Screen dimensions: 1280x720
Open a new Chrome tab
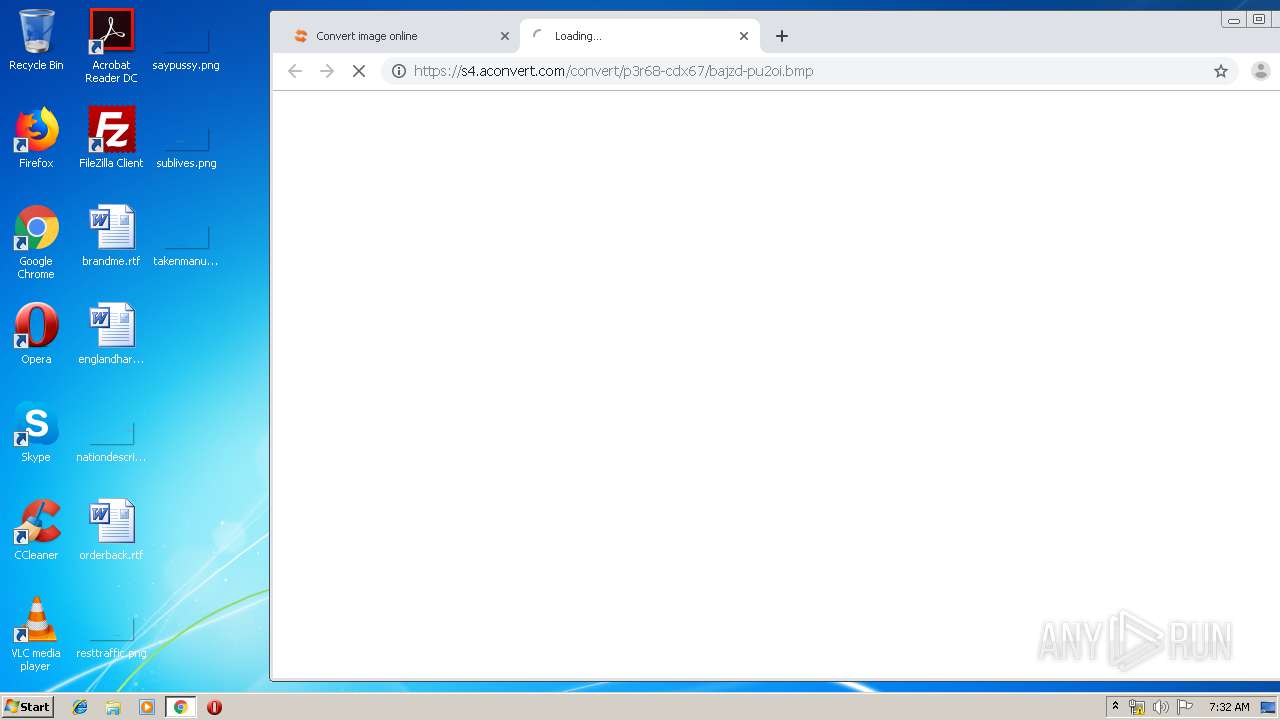click(782, 36)
